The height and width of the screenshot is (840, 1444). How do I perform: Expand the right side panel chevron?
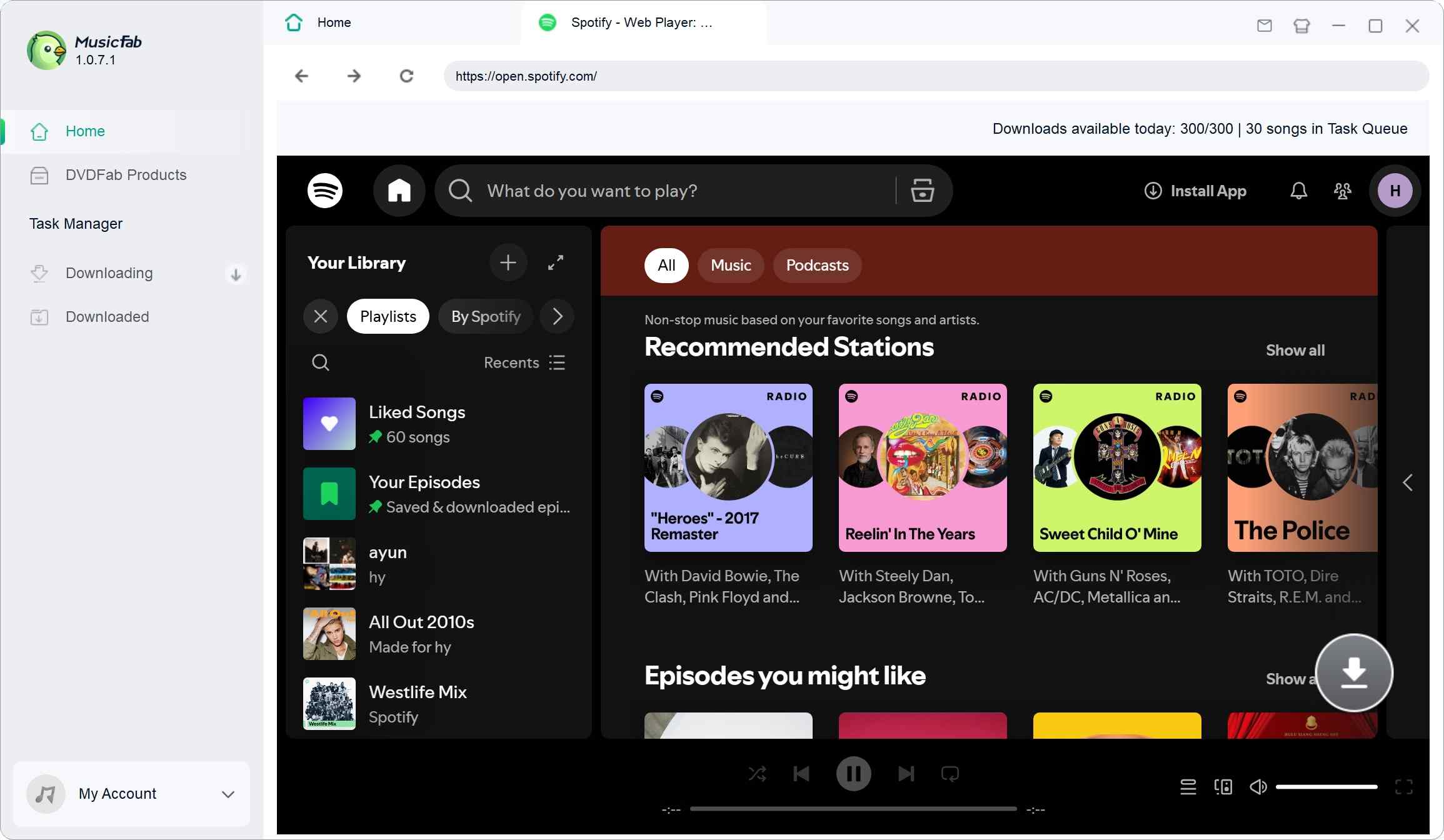[1407, 482]
